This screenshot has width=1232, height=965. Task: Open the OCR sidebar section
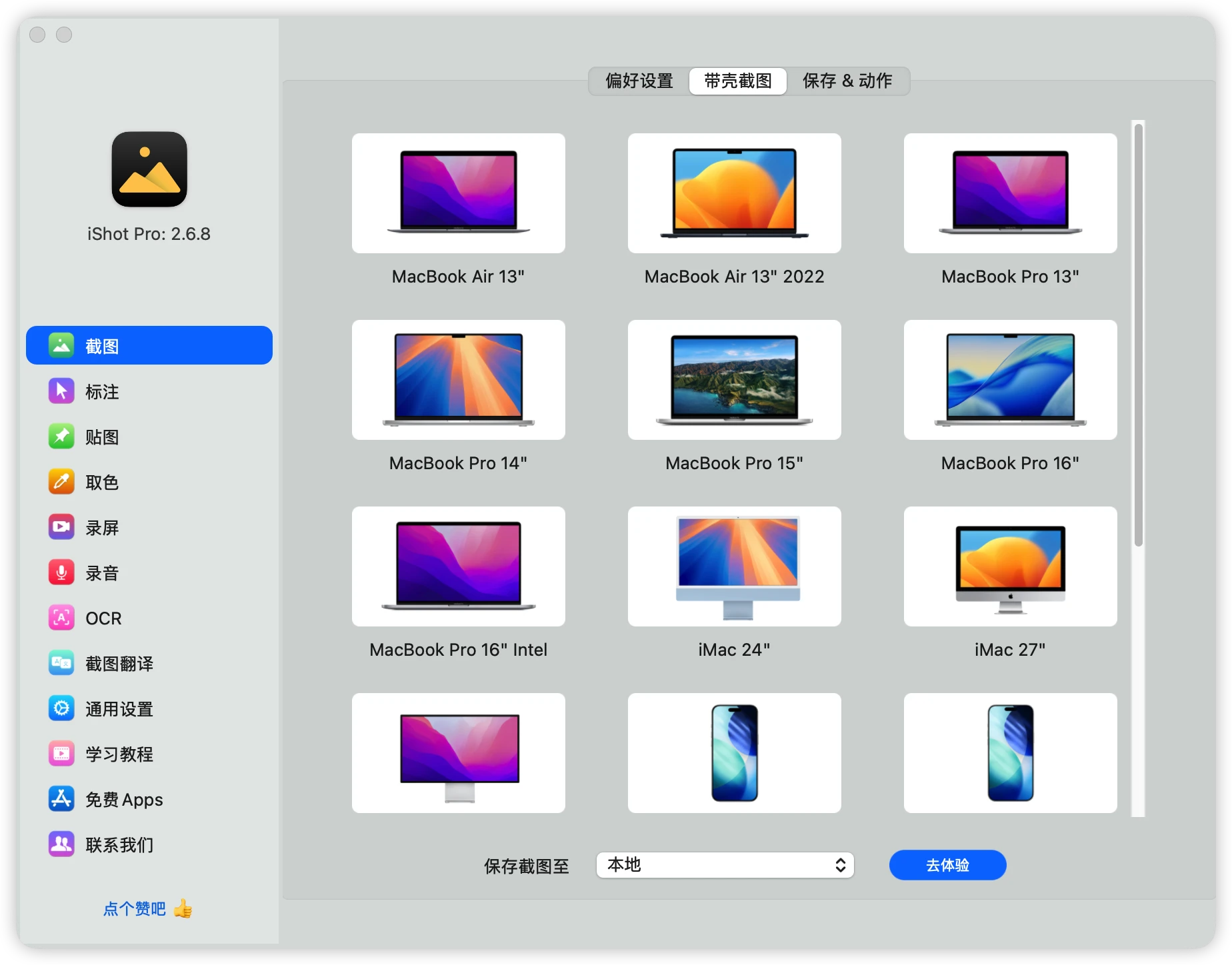click(x=149, y=618)
